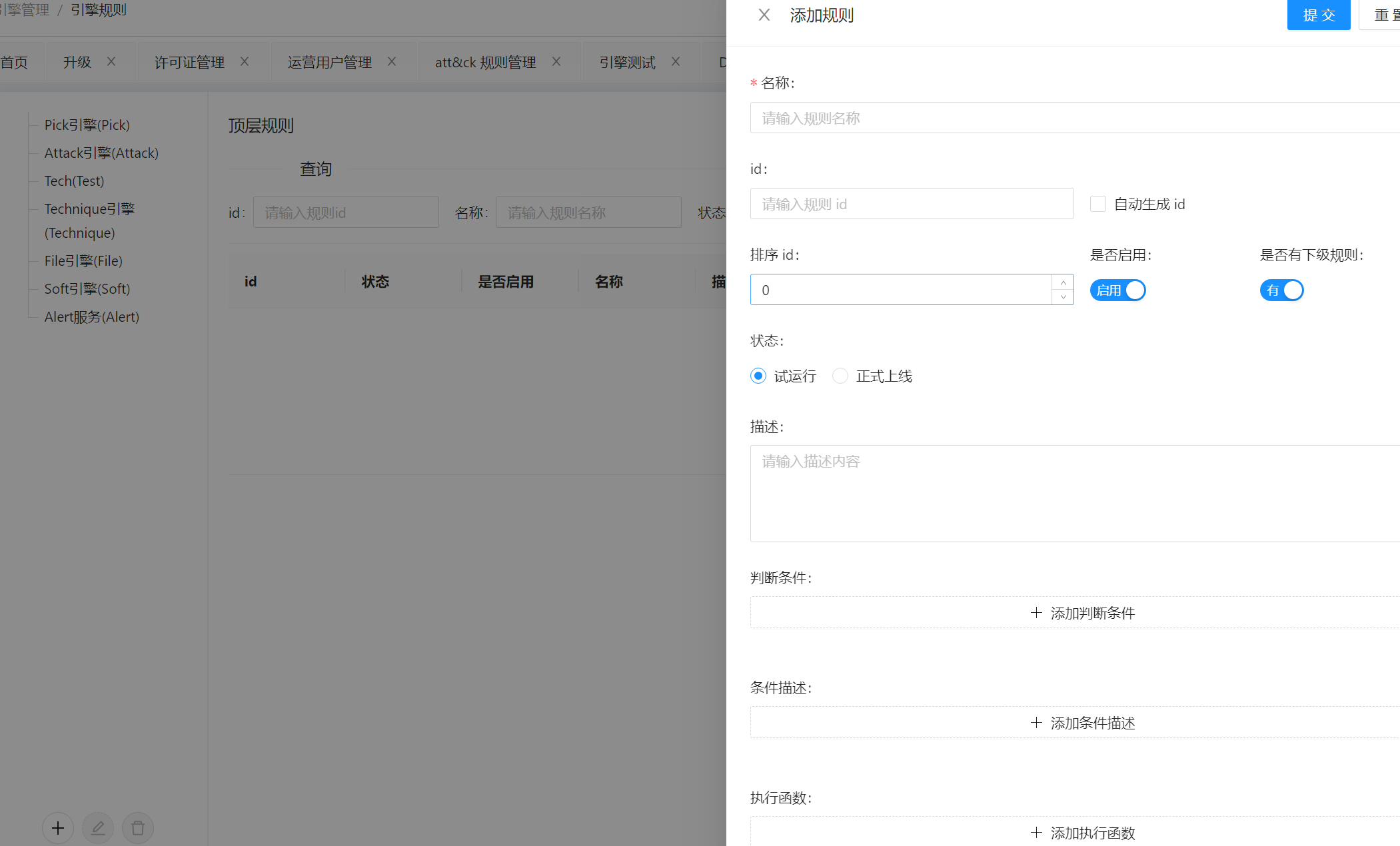This screenshot has height=846, width=1400.
Task: Select File引擎(File) in the tree
Action: click(83, 260)
